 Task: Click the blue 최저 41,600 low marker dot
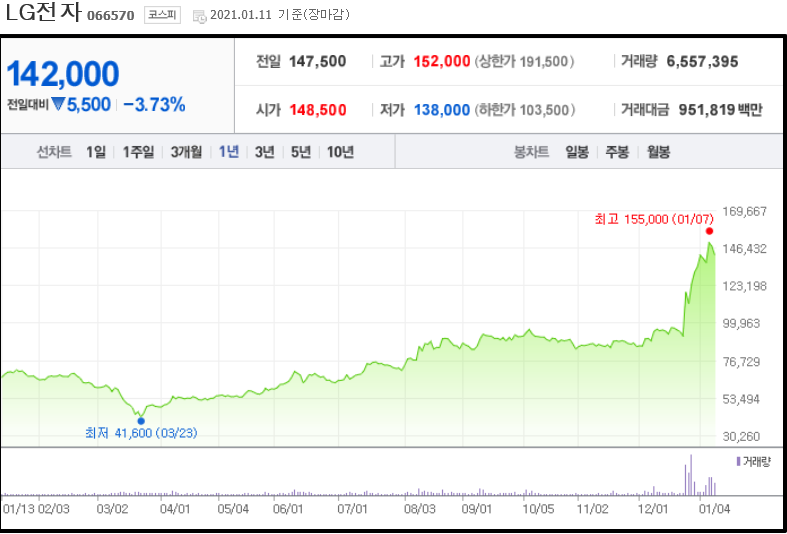coord(141,421)
